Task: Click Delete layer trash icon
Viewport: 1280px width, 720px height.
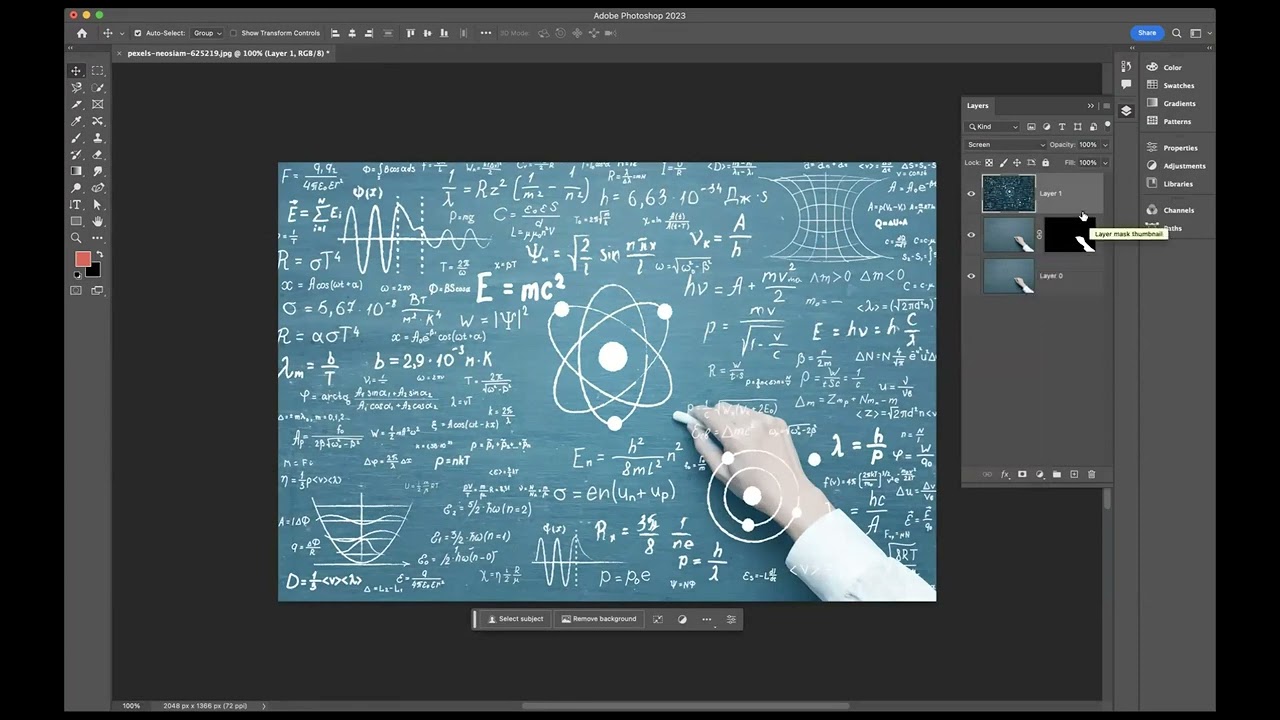Action: point(1091,474)
